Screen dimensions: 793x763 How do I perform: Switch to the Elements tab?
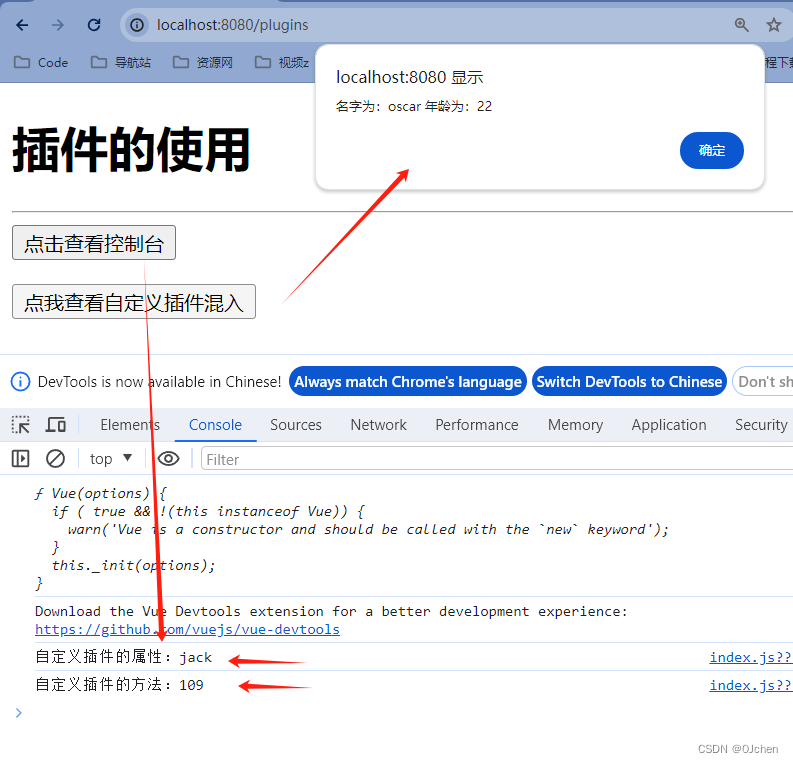130,425
